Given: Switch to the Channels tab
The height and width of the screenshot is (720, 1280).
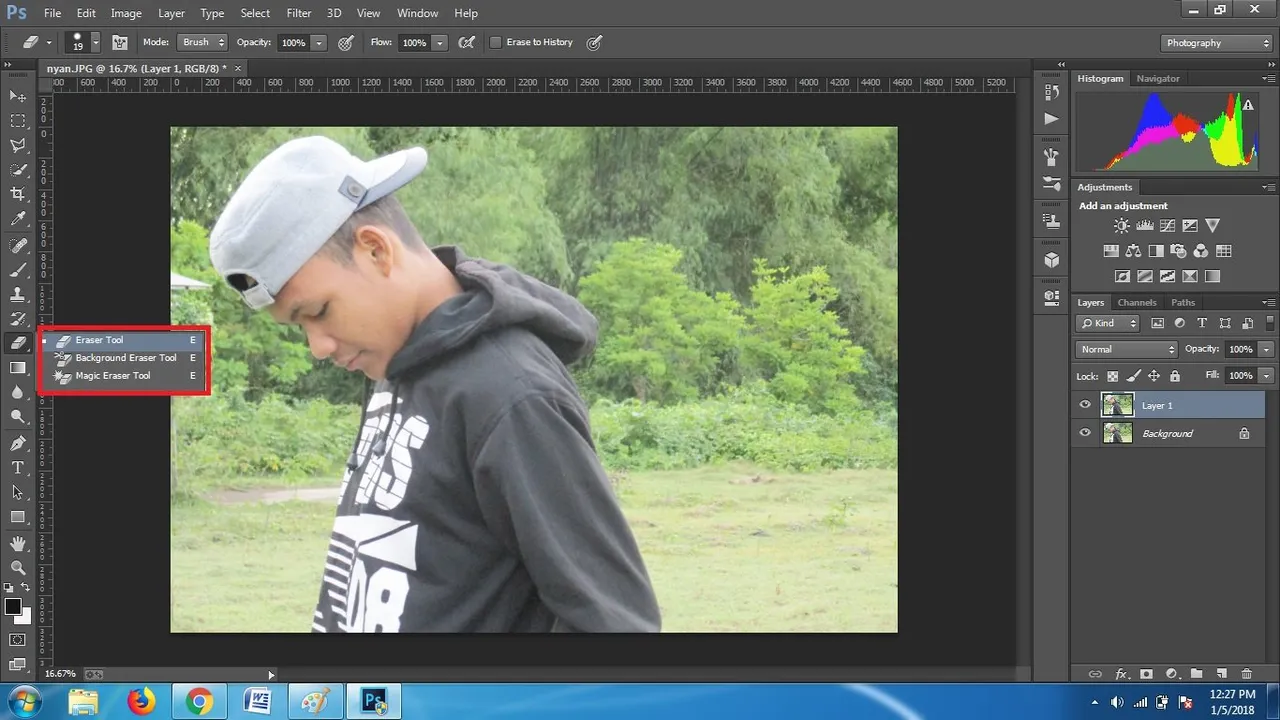Looking at the screenshot, I should (x=1137, y=302).
